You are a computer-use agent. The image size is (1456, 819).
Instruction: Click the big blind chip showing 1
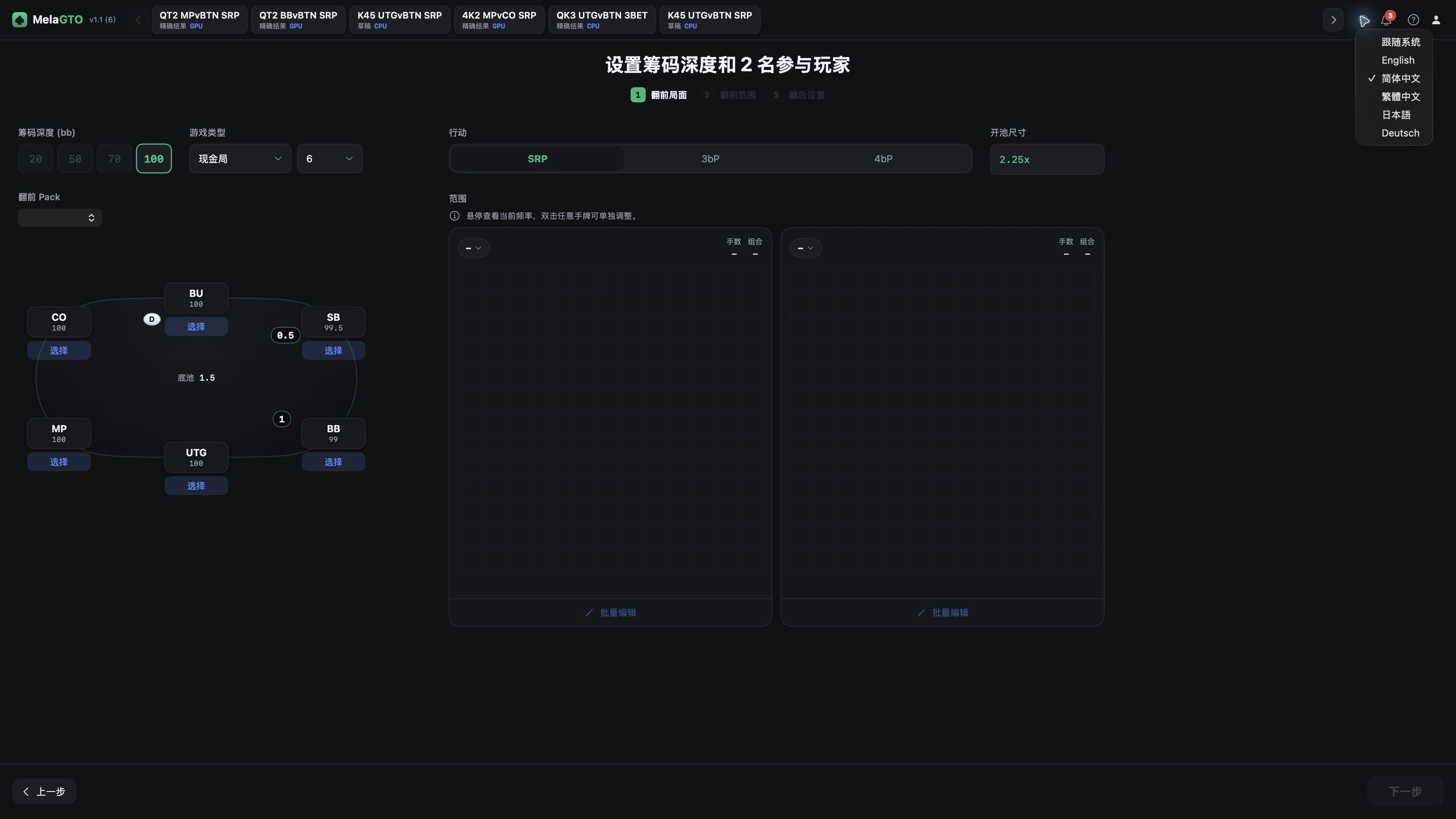click(281, 419)
